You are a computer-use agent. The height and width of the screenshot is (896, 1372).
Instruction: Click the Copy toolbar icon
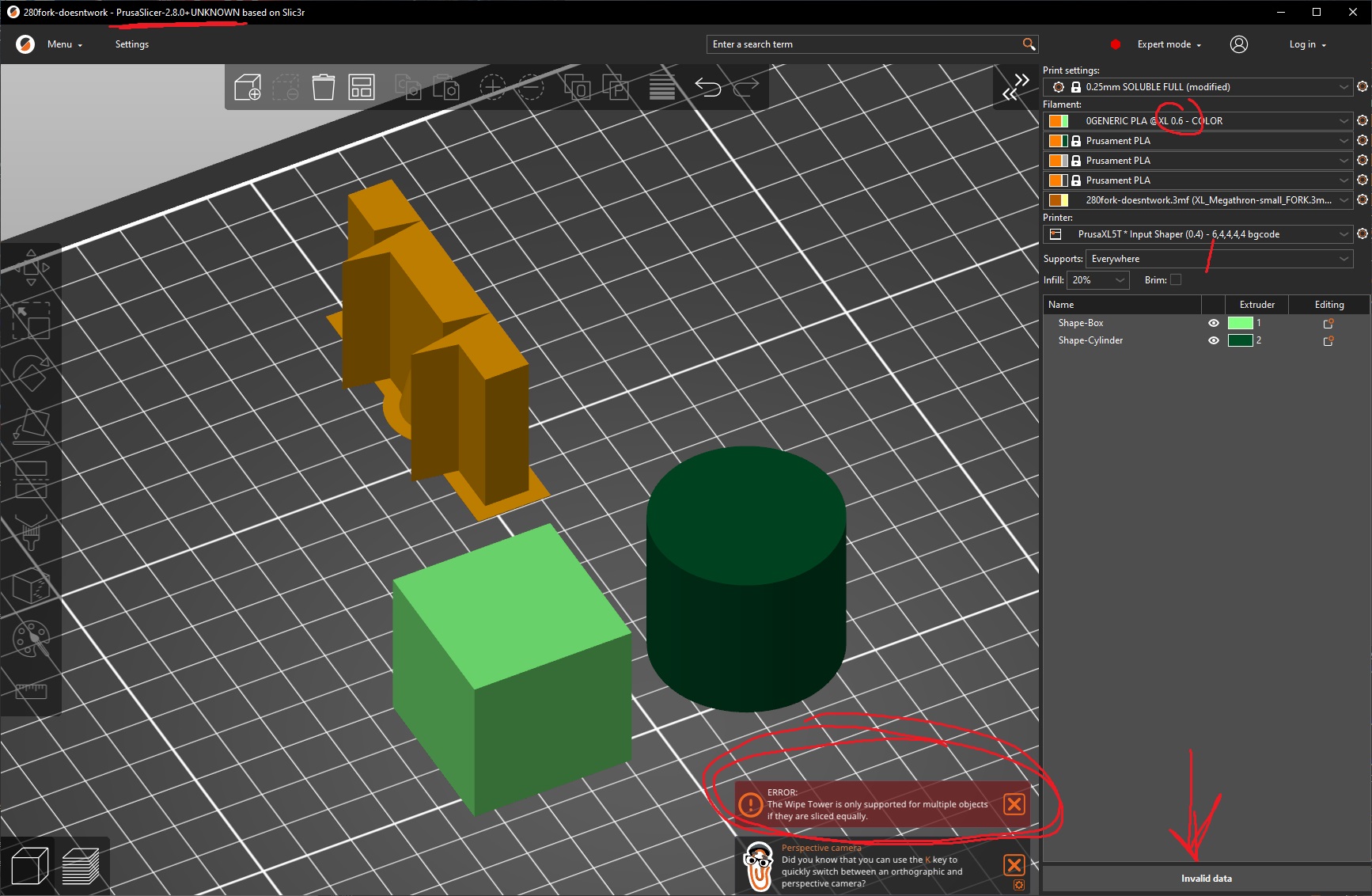(408, 87)
